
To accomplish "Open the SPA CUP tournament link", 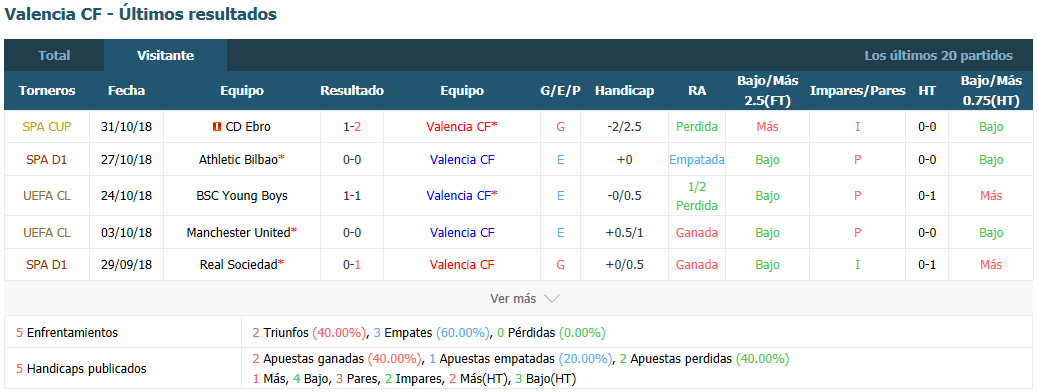I will 47,126.
